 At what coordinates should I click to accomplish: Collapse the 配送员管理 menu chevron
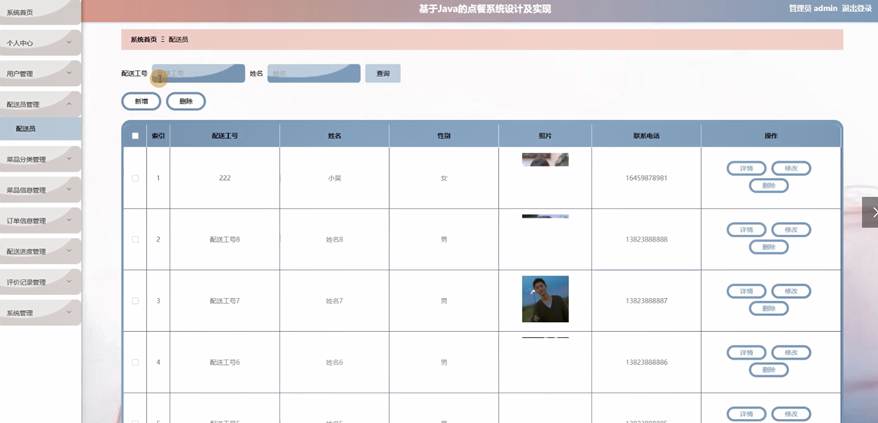[x=69, y=104]
